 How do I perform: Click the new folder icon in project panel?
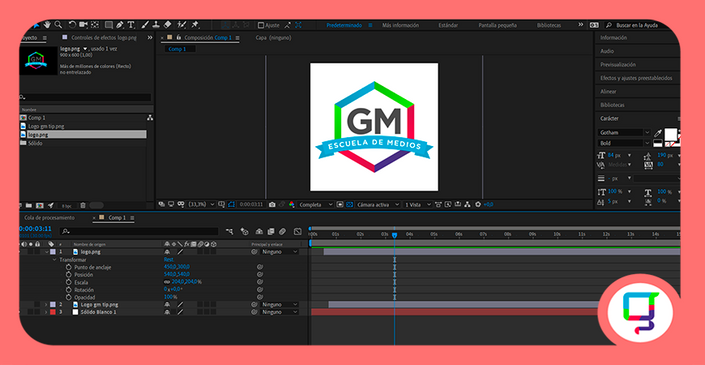pos(29,205)
